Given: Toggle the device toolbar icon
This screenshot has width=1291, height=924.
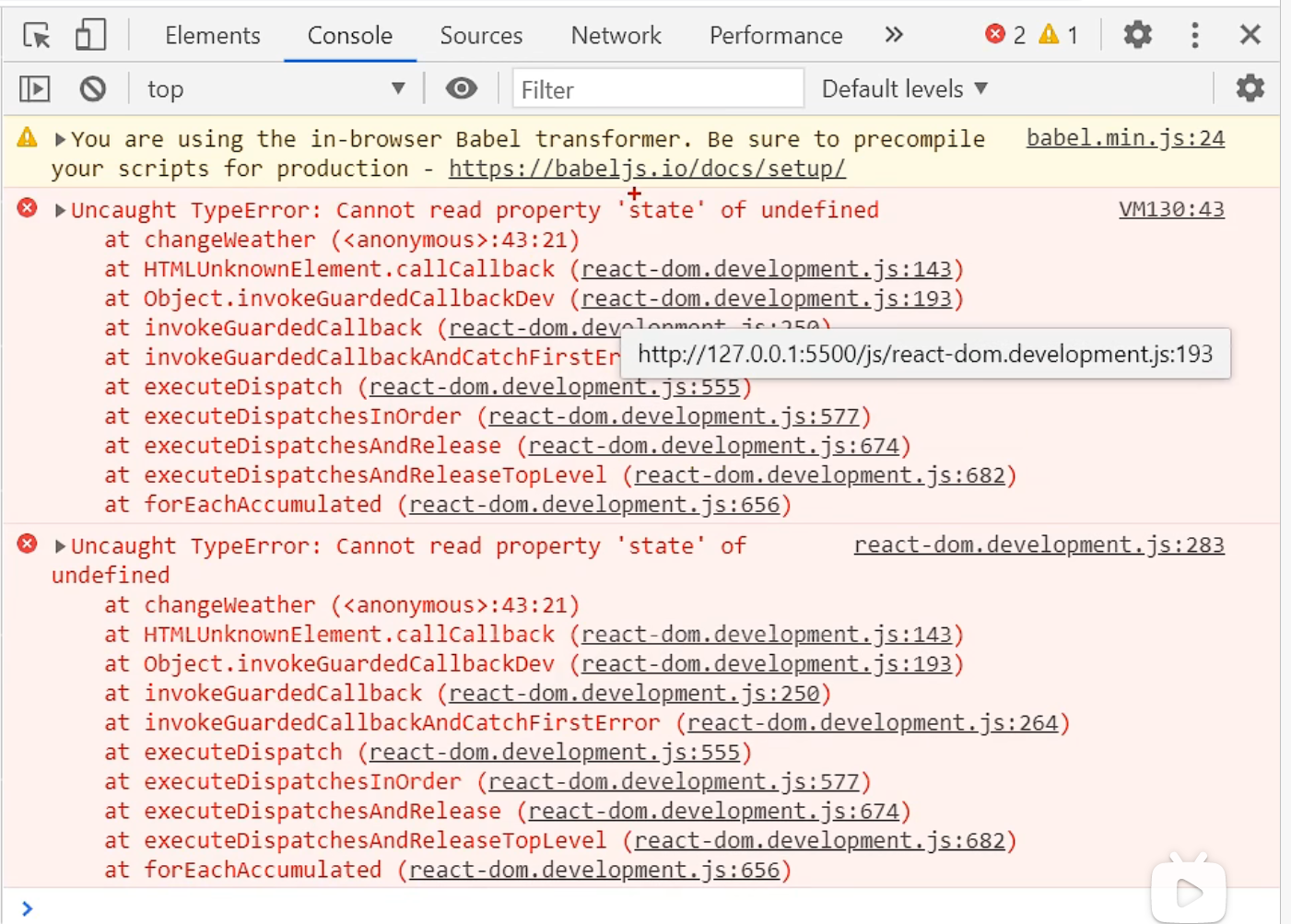Looking at the screenshot, I should [x=90, y=35].
